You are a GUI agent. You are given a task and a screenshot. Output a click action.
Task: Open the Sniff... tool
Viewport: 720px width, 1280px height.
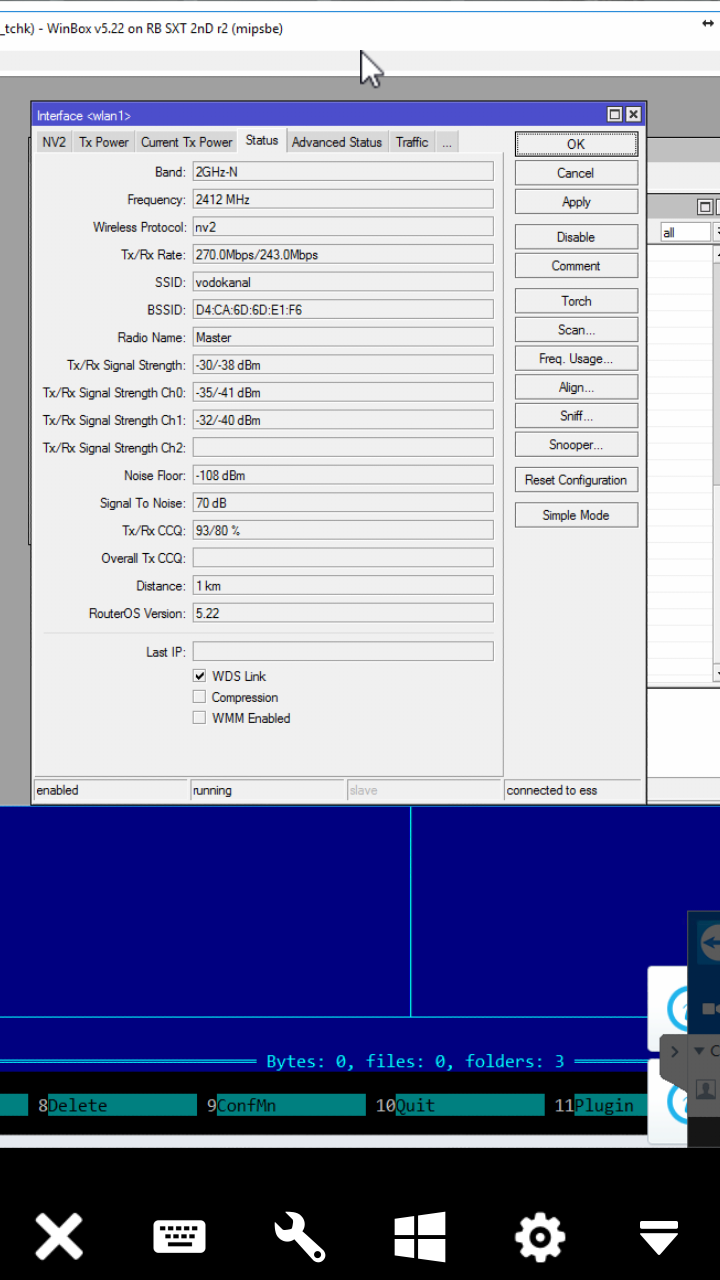[576, 416]
